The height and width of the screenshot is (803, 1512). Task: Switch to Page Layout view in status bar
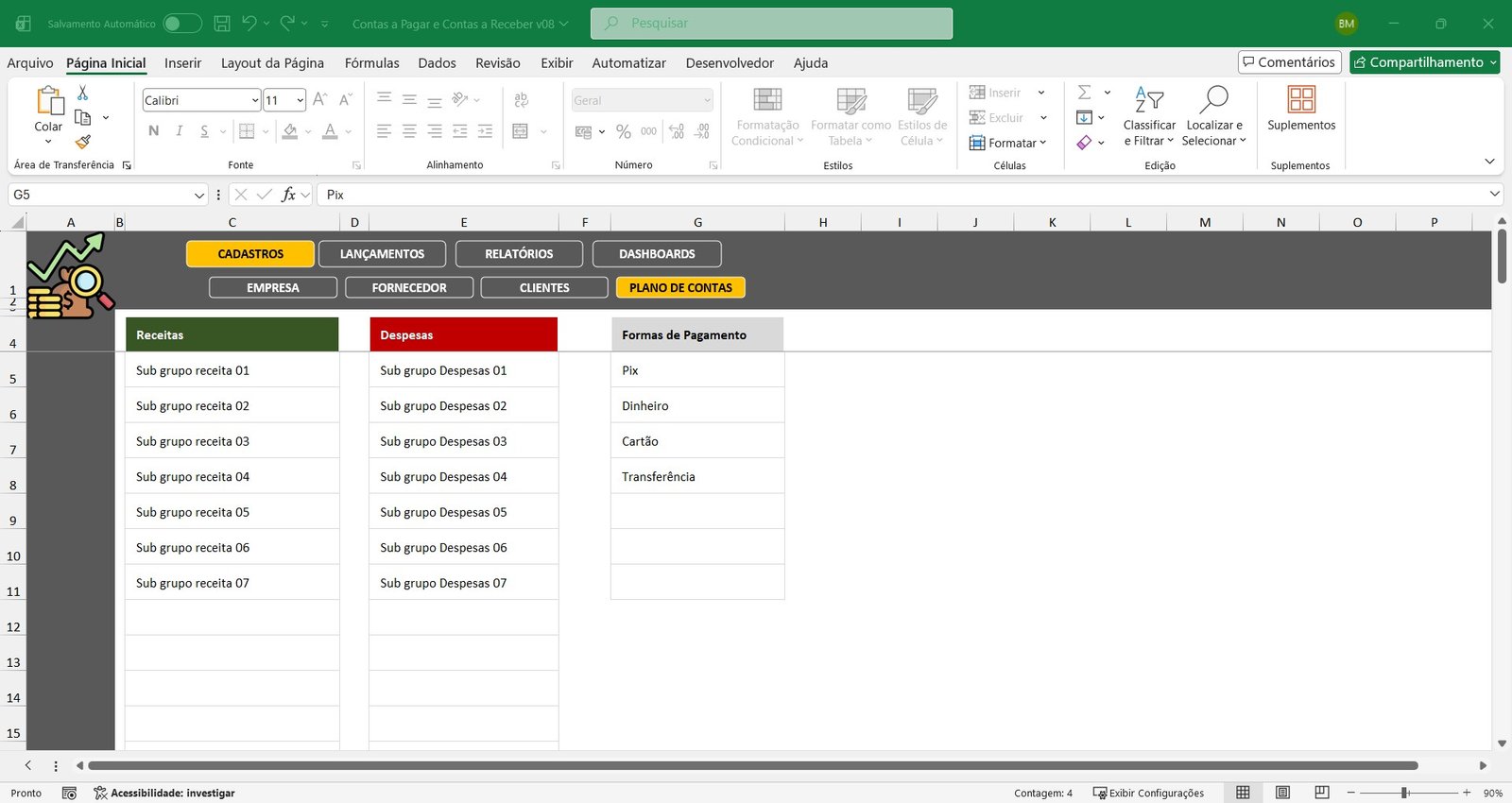pyautogui.click(x=1282, y=793)
